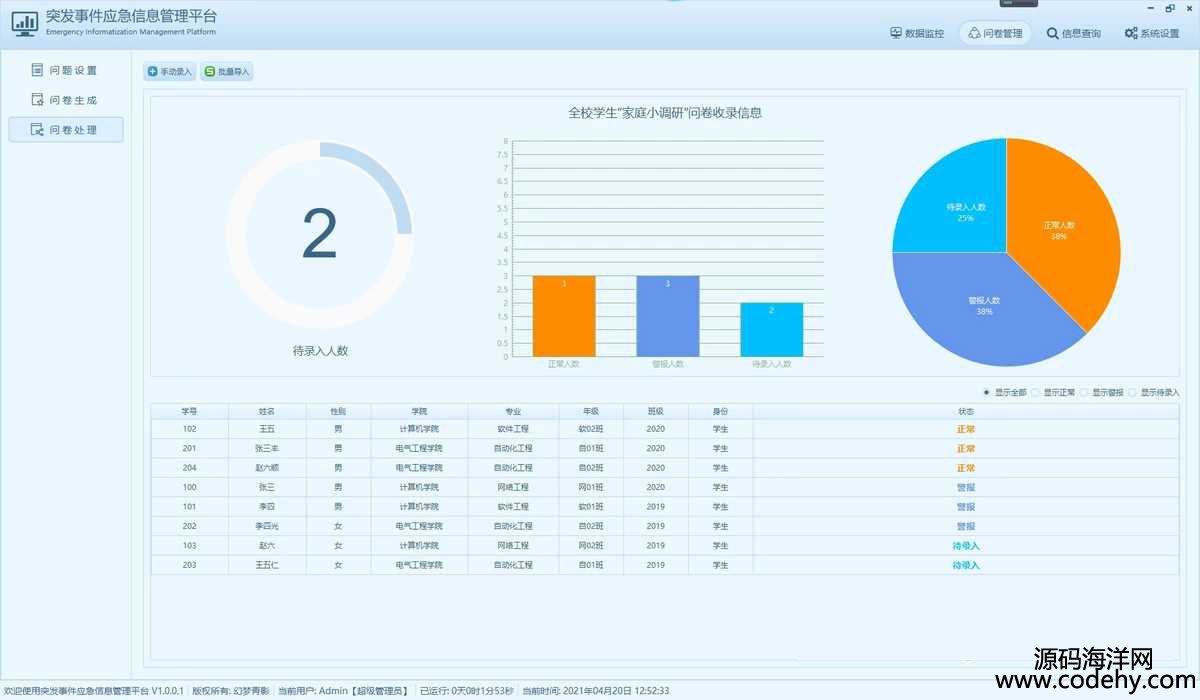Click the 年级 column header
Viewport: 1200px width, 700px height.
(591, 411)
